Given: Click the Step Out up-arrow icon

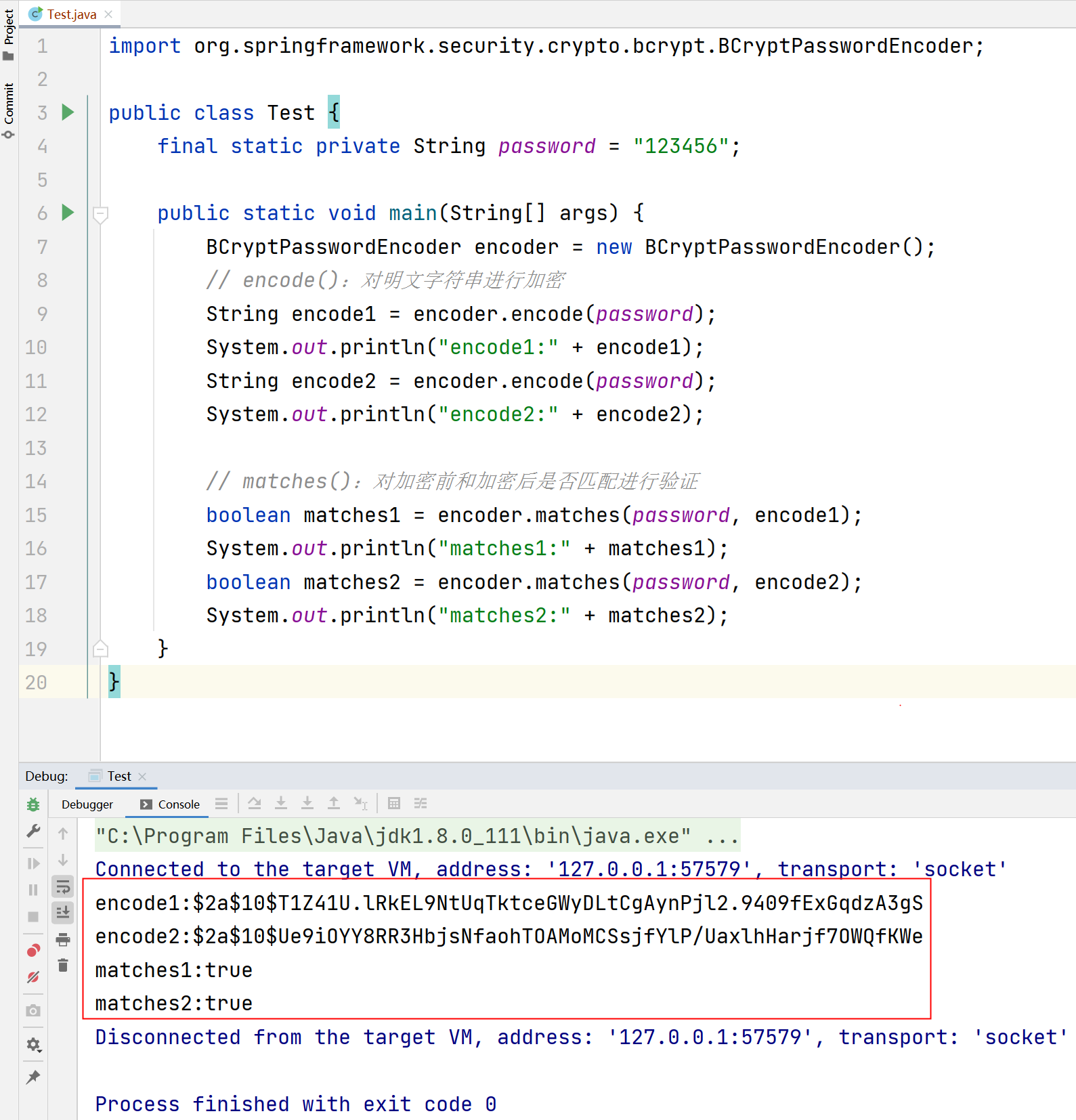Looking at the screenshot, I should point(334,804).
